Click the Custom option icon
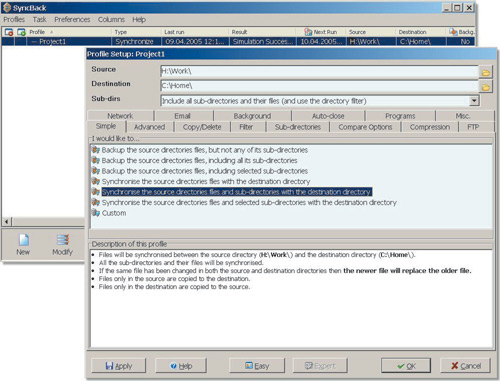The width and height of the screenshot is (500, 381). tap(96, 213)
